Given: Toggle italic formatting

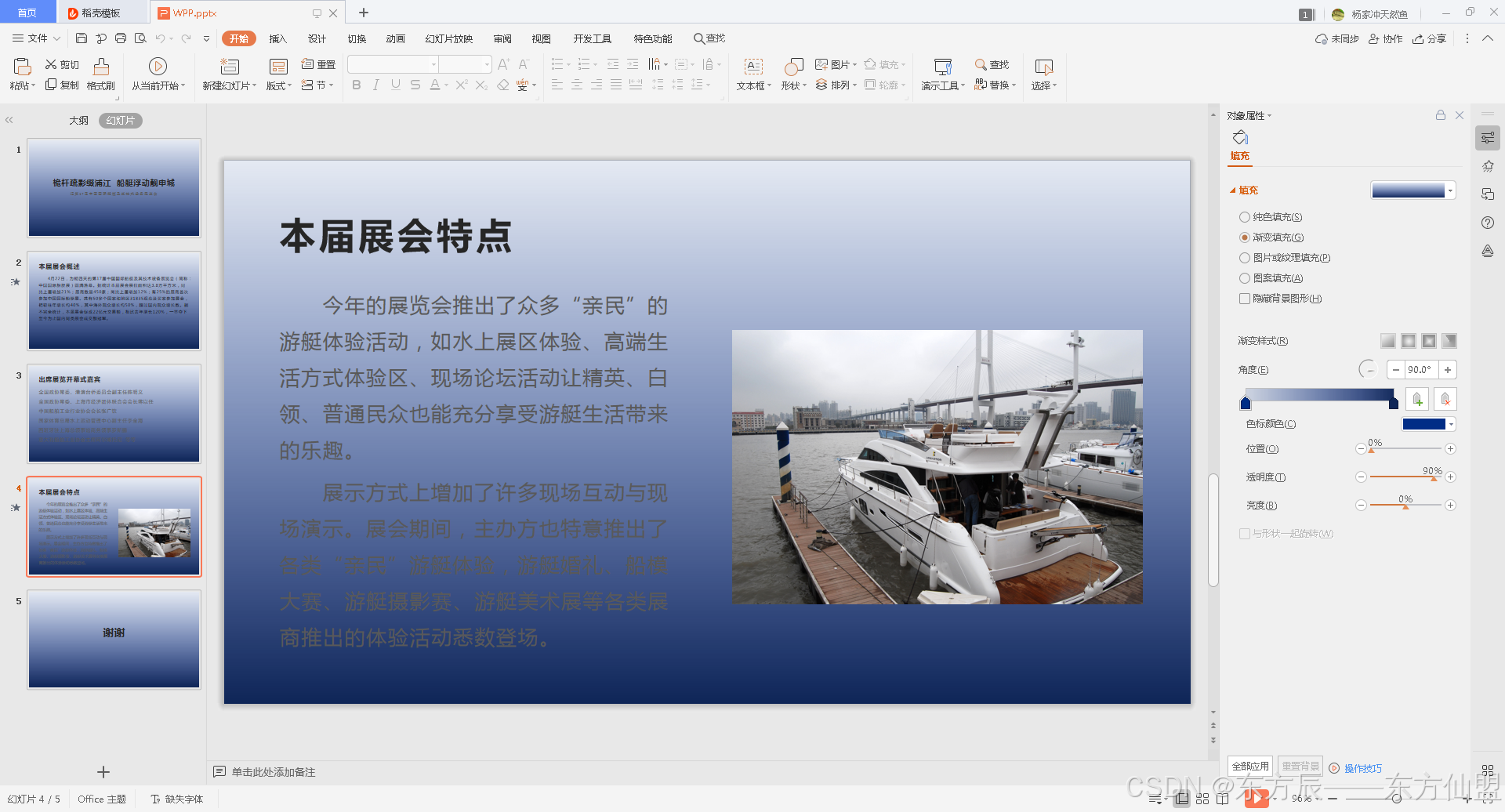Looking at the screenshot, I should point(376,85).
